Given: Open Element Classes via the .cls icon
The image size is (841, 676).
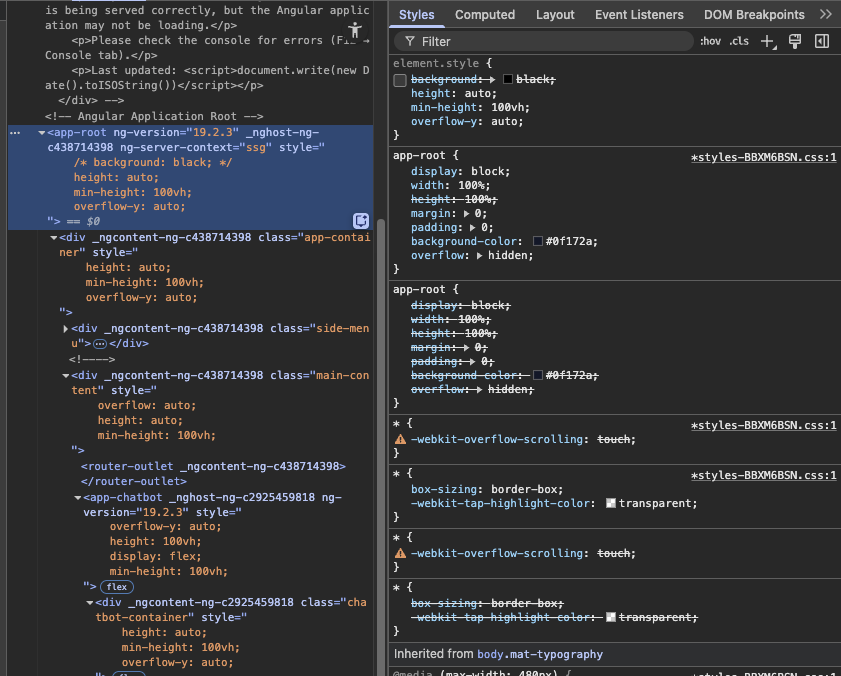Looking at the screenshot, I should 738,40.
